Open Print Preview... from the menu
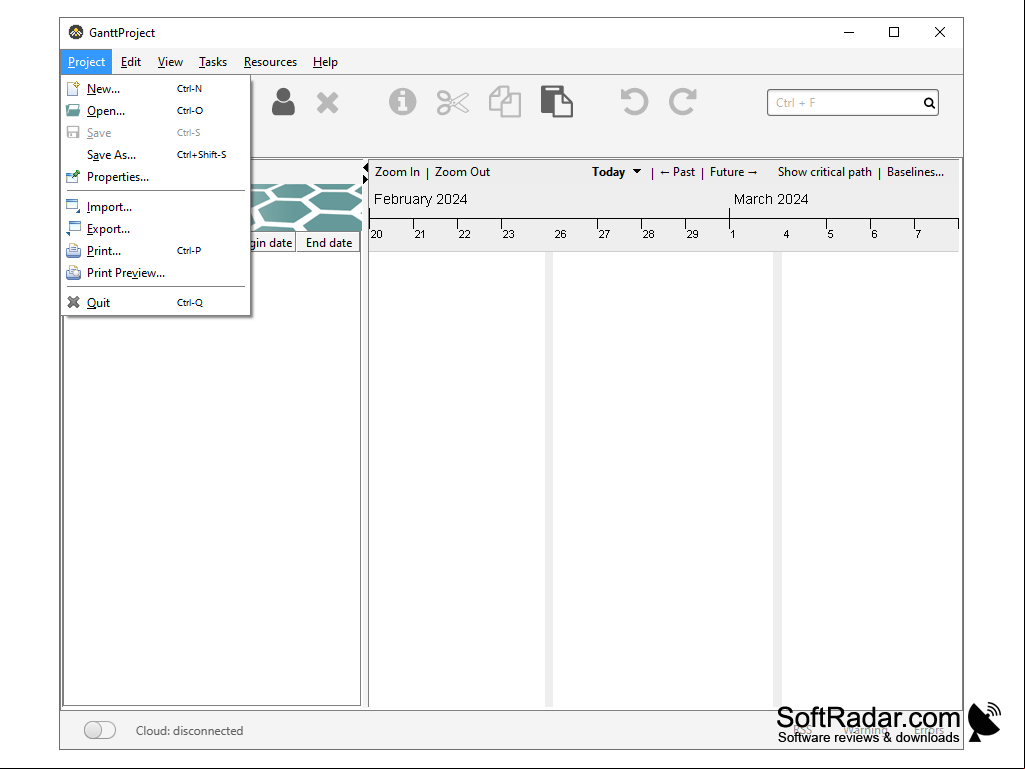Image resolution: width=1025 pixels, height=769 pixels. coord(156,273)
